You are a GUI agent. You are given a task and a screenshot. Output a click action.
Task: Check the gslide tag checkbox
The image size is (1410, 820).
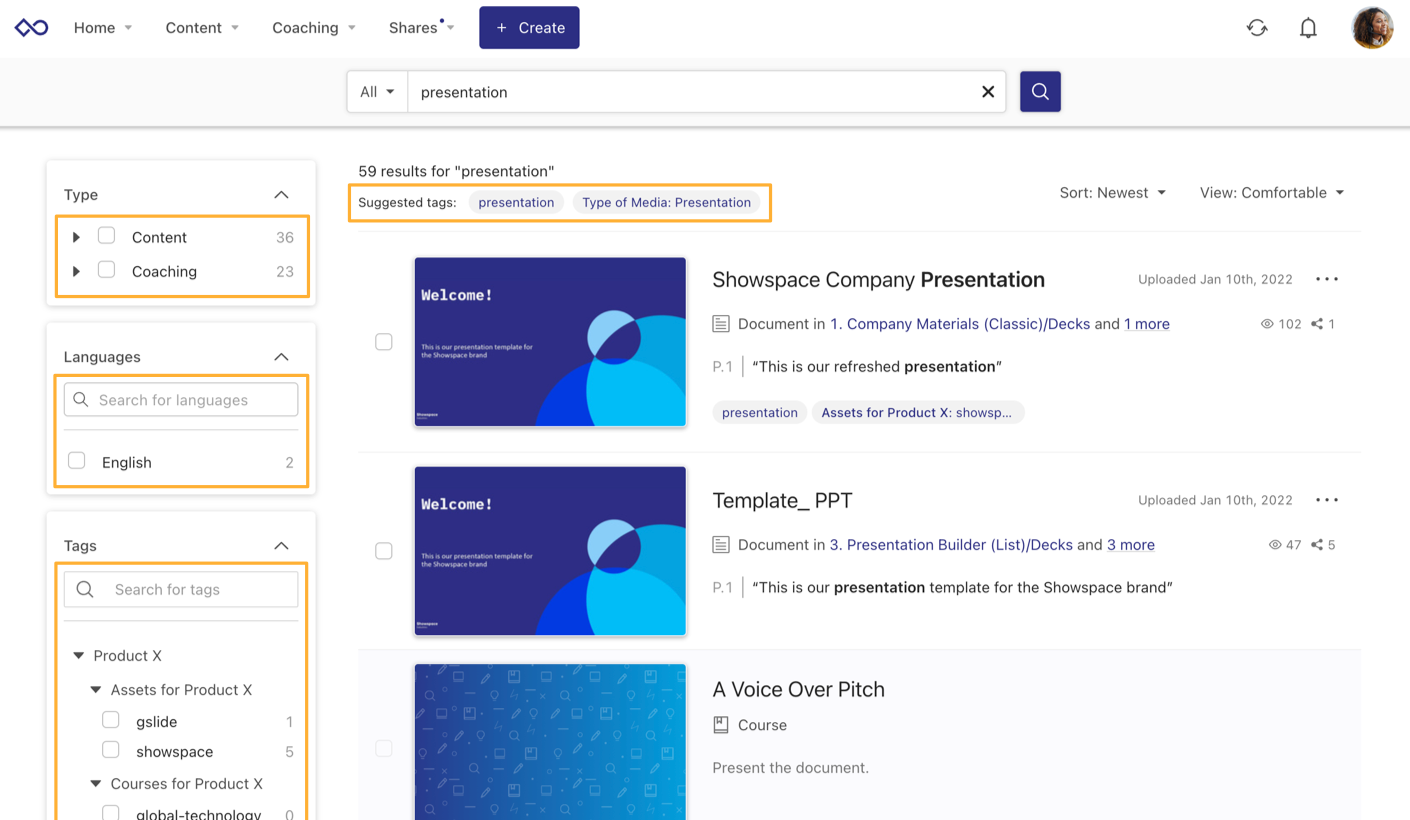coord(111,720)
